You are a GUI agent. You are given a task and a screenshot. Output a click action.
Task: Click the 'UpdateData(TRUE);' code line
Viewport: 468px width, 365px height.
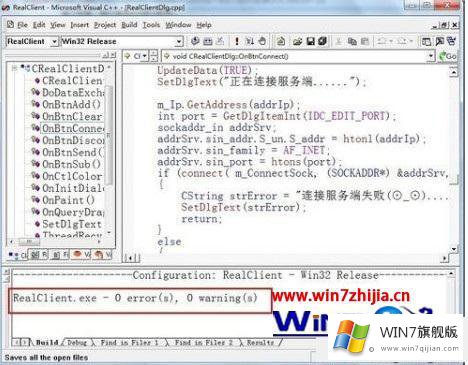coord(208,70)
